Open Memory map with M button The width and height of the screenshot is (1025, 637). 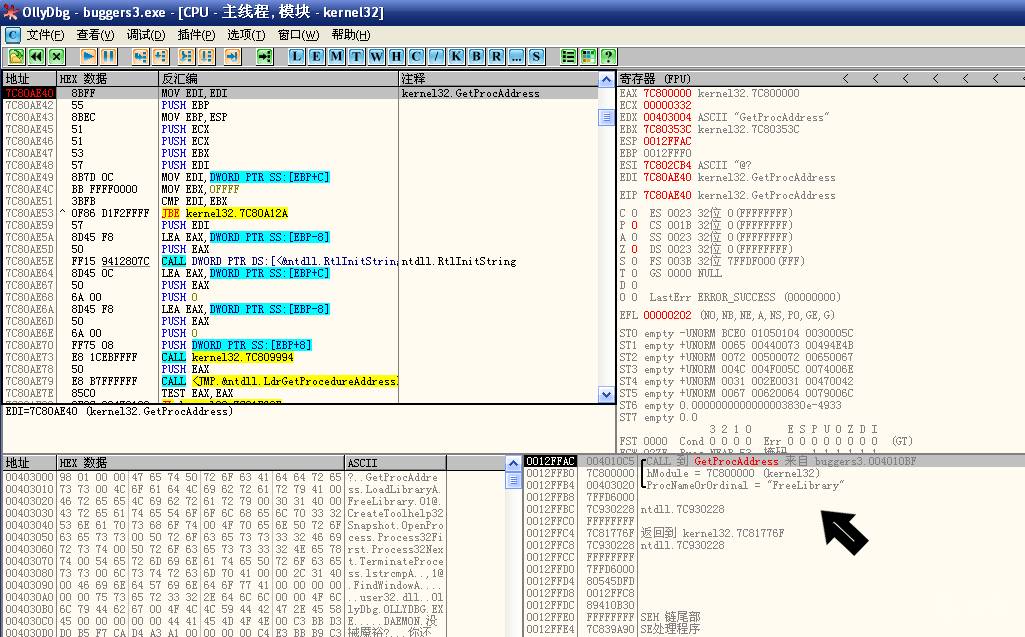(337, 56)
